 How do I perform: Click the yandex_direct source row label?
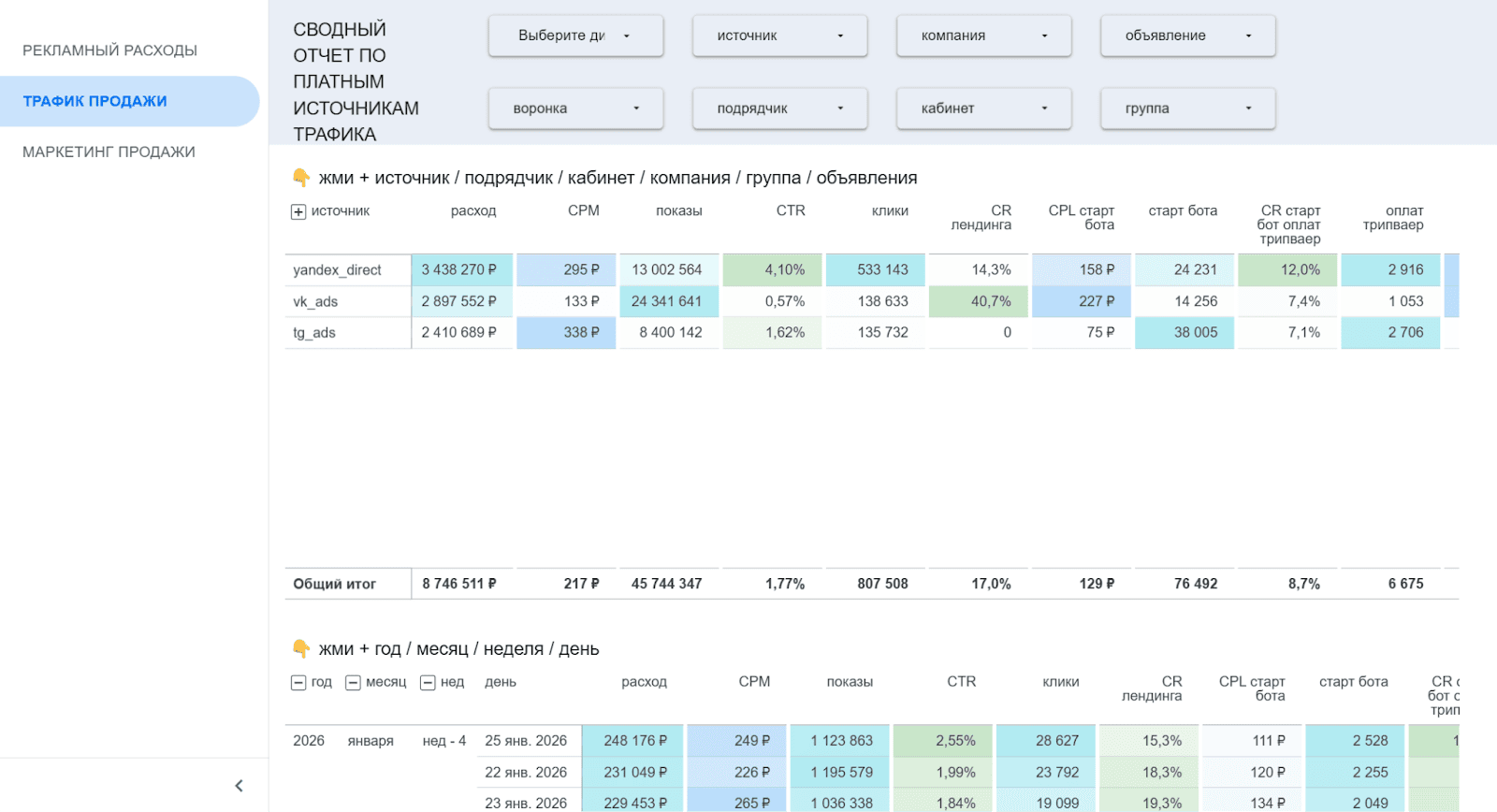[338, 270]
